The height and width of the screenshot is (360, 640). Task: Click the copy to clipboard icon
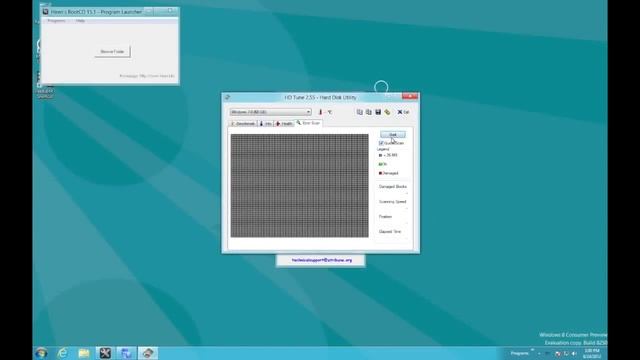pyautogui.click(x=360, y=112)
